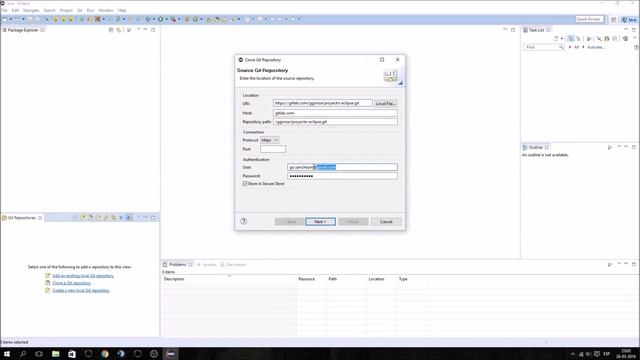Click Add existing repository icon in Git Repositories toolbar
The height and width of the screenshot is (360, 640).
pyautogui.click(x=83, y=218)
